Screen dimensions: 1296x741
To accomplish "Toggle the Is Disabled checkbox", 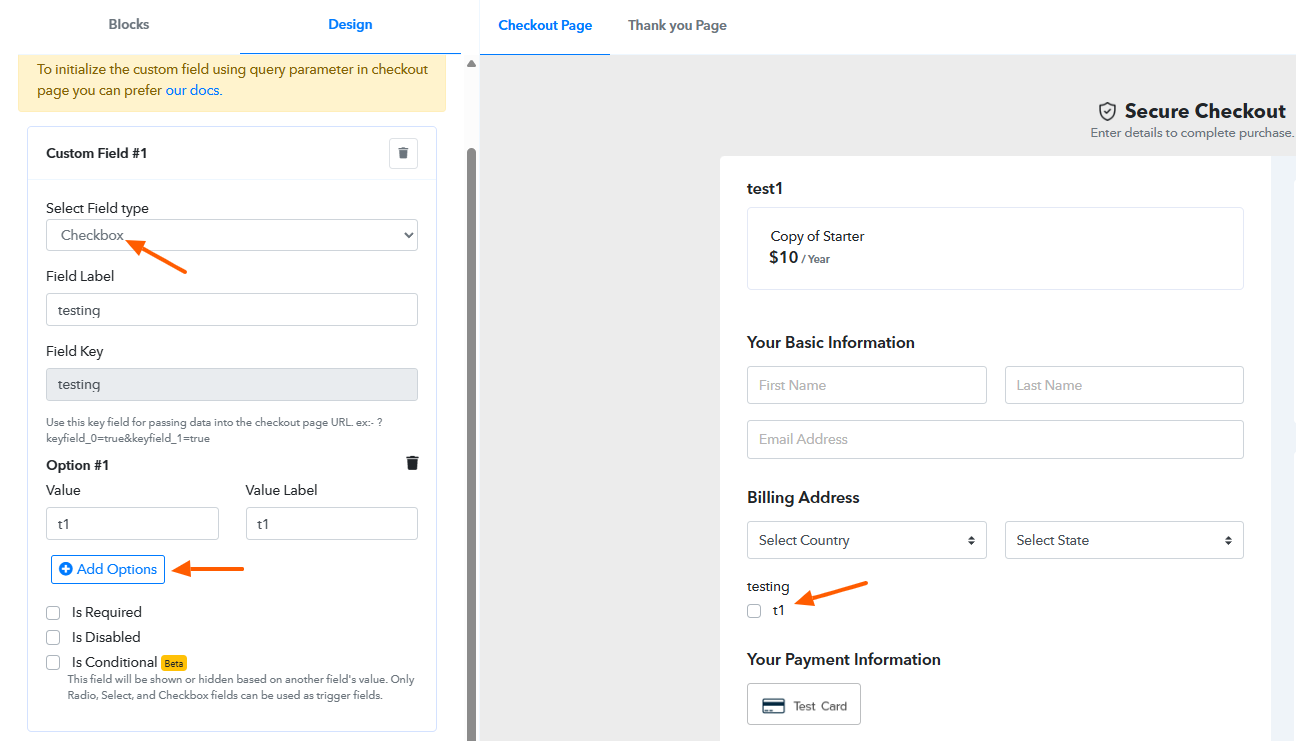I will point(54,638).
